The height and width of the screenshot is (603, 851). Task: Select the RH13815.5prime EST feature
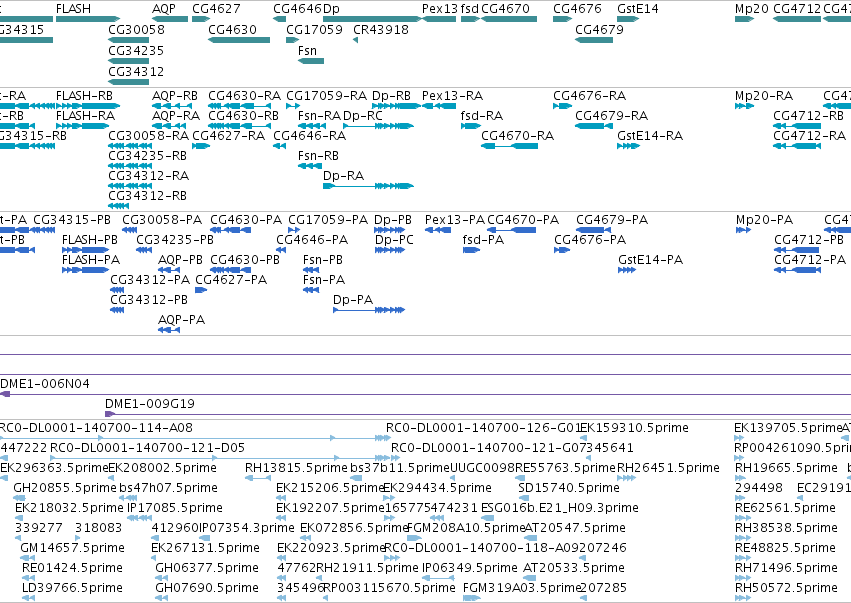(x=258, y=478)
